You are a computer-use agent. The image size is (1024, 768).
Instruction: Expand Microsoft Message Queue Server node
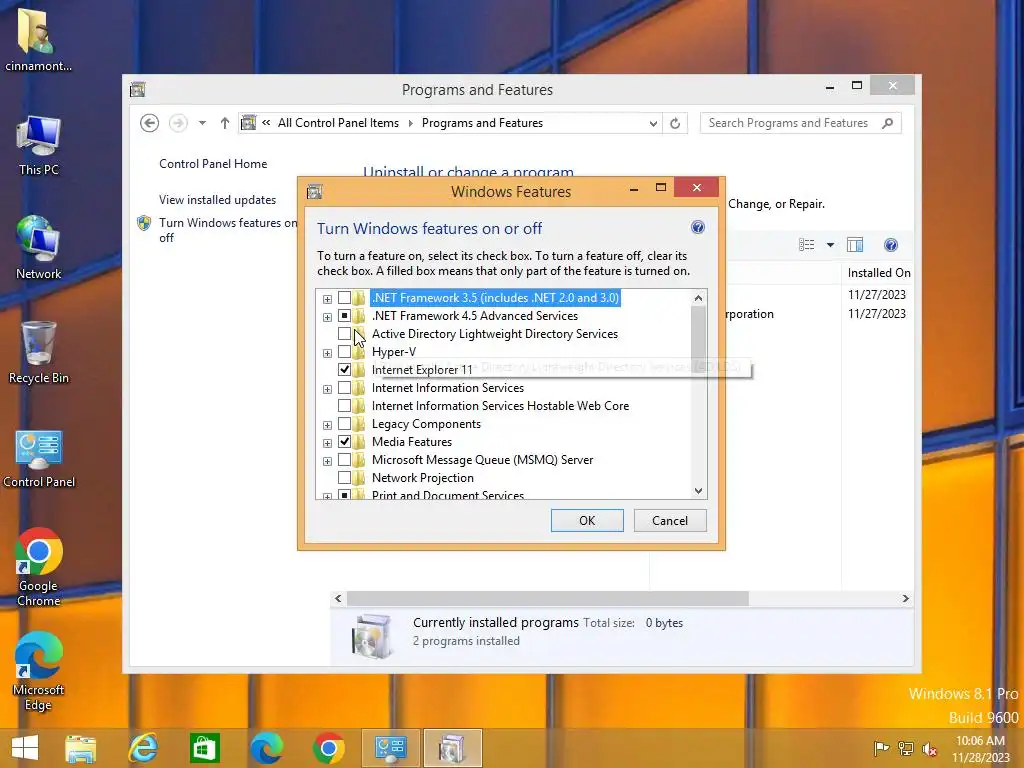327,461
